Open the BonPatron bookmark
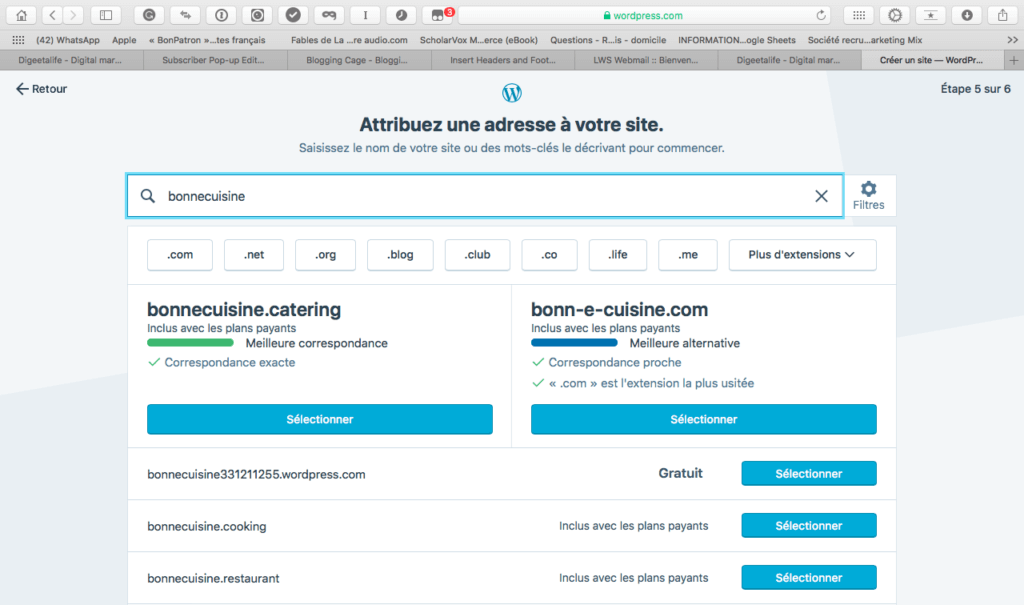 point(207,40)
